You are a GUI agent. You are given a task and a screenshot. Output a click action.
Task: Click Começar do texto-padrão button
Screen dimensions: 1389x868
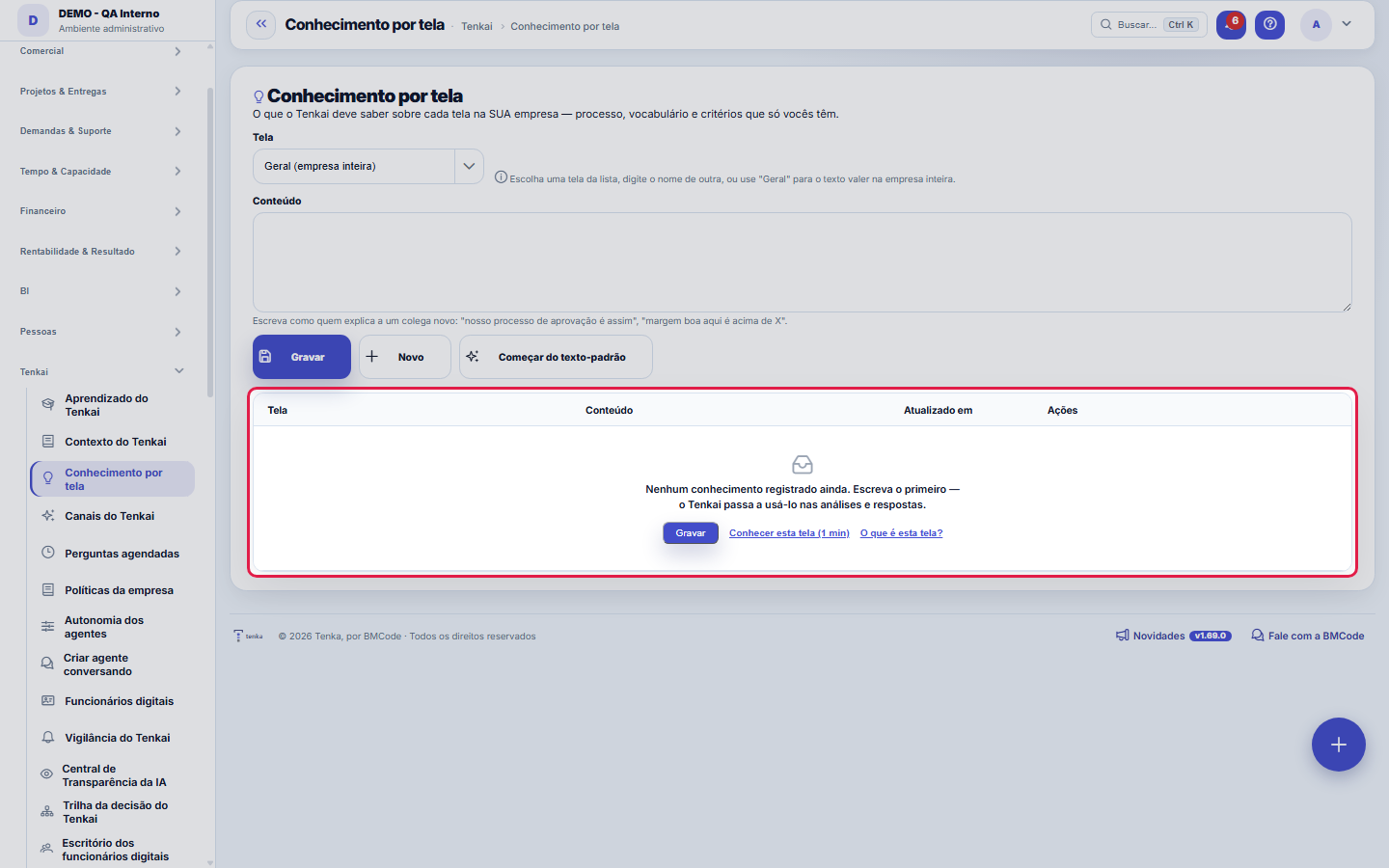coord(556,357)
